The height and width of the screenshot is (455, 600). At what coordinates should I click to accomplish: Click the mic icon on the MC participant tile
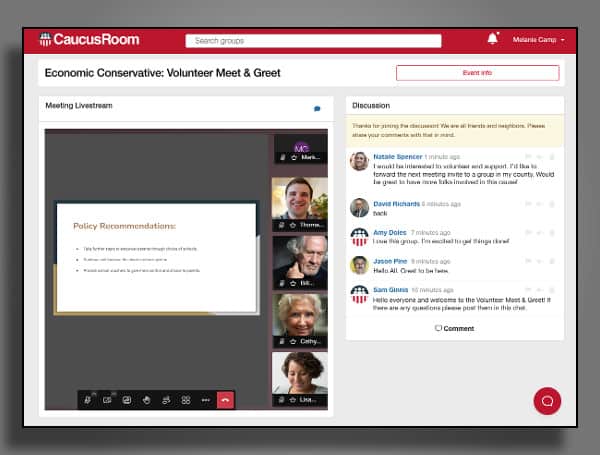[x=283, y=157]
